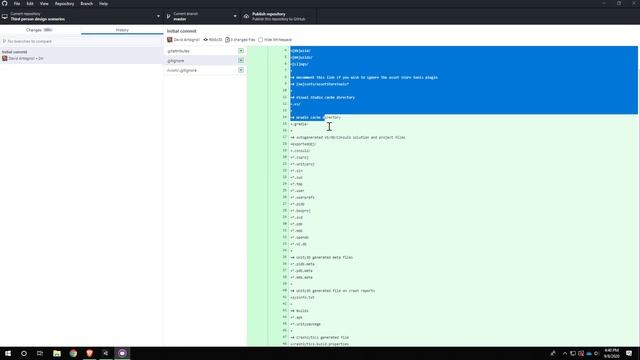Click the GitHub logo in the title bar
The image size is (640, 360).
pos(4,4)
